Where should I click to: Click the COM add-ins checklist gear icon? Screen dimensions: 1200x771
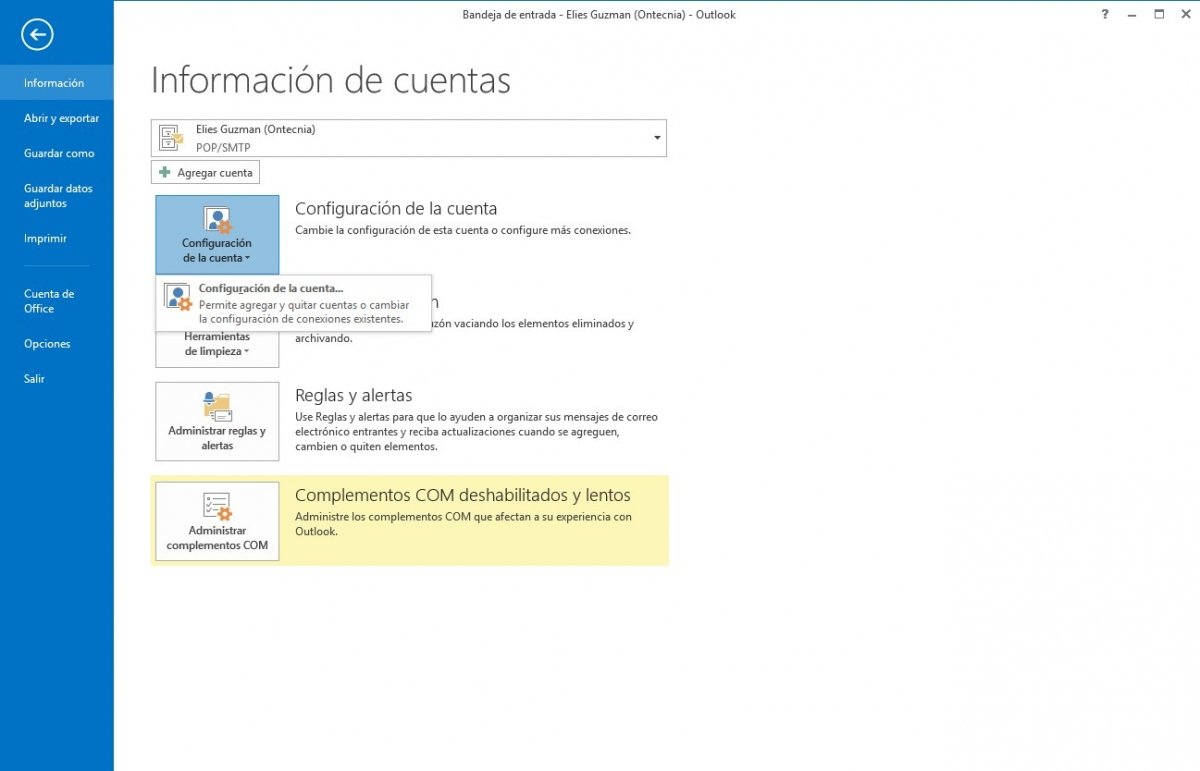(217, 506)
